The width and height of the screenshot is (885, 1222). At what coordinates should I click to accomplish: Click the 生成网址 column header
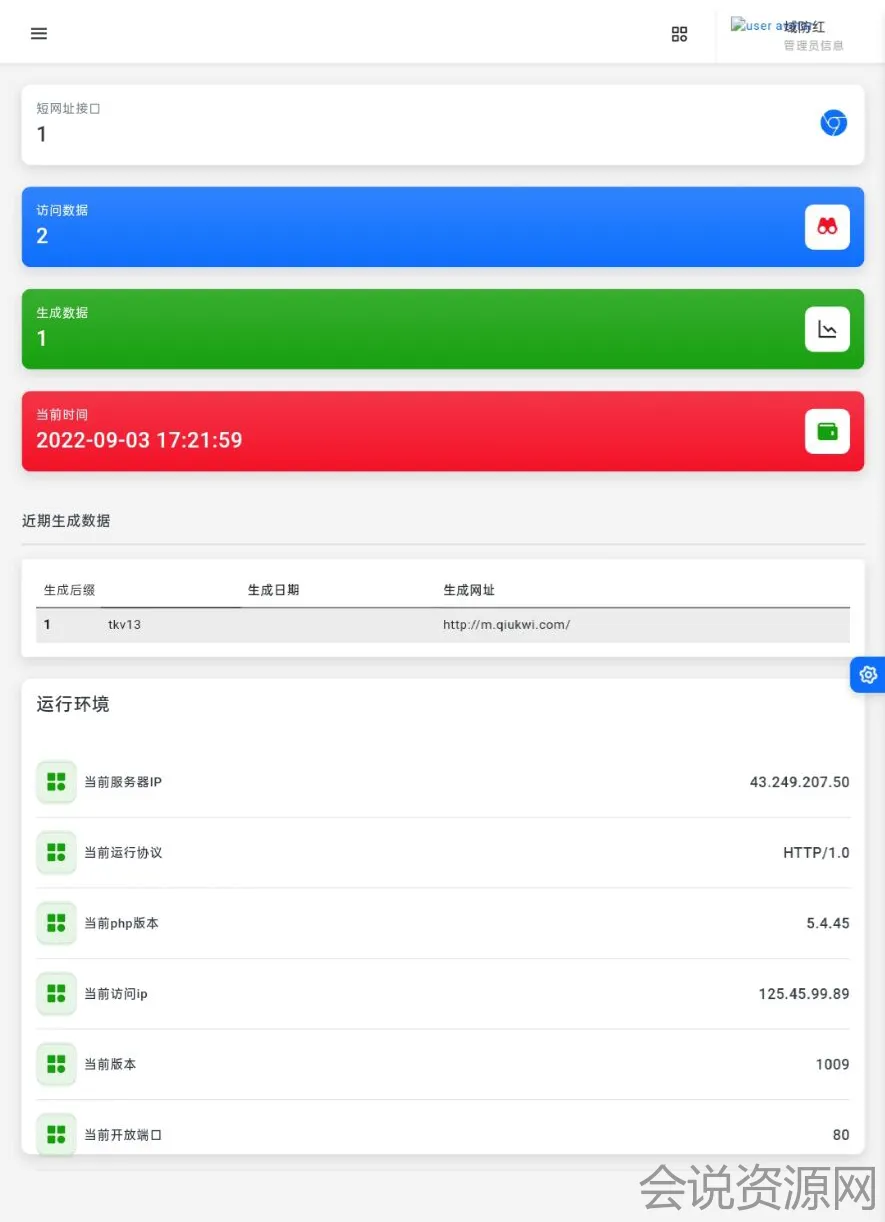[x=469, y=590]
